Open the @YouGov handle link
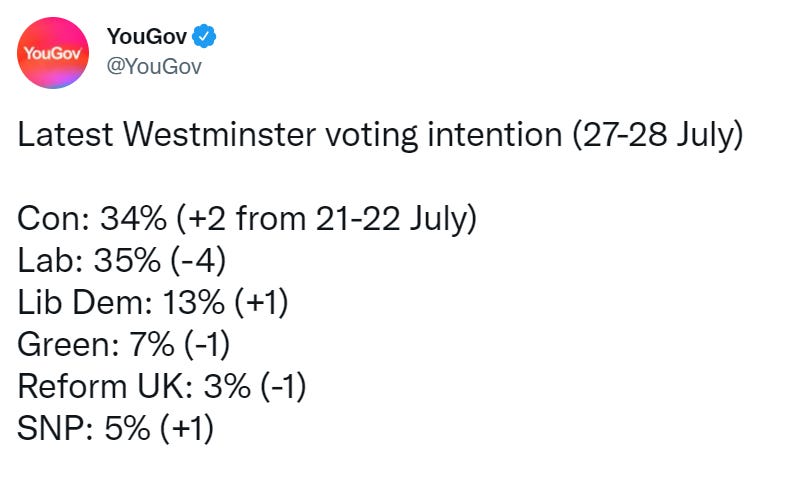 [x=154, y=67]
